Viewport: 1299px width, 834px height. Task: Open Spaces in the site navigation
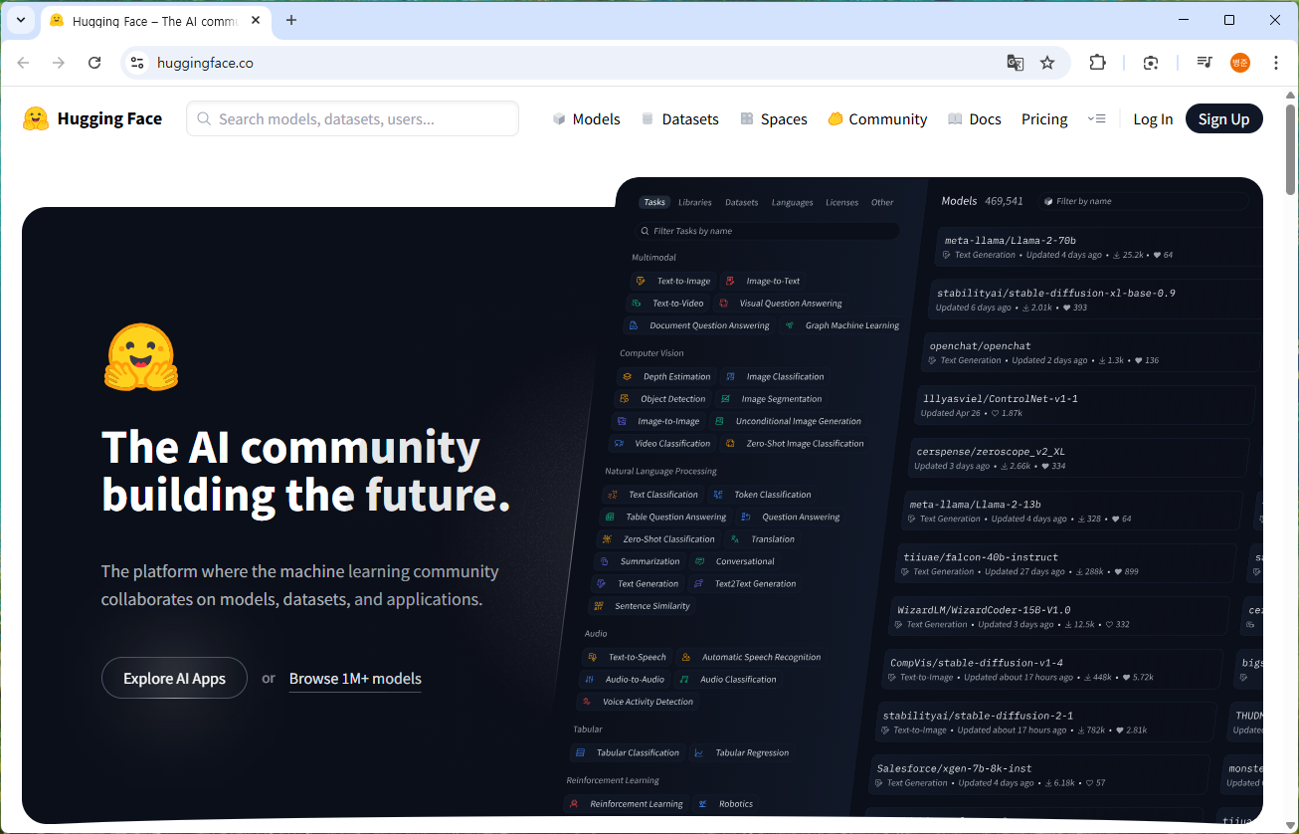(773, 119)
